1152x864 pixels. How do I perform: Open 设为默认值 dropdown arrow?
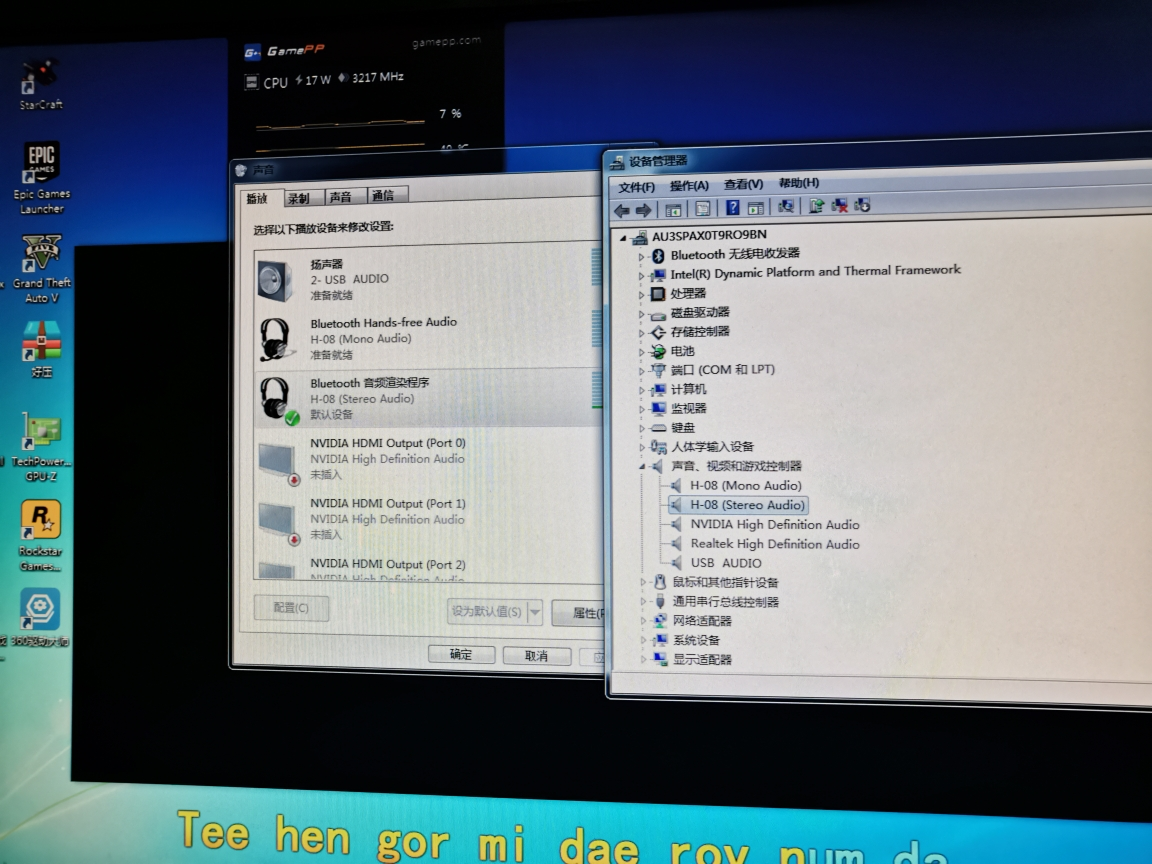(536, 611)
